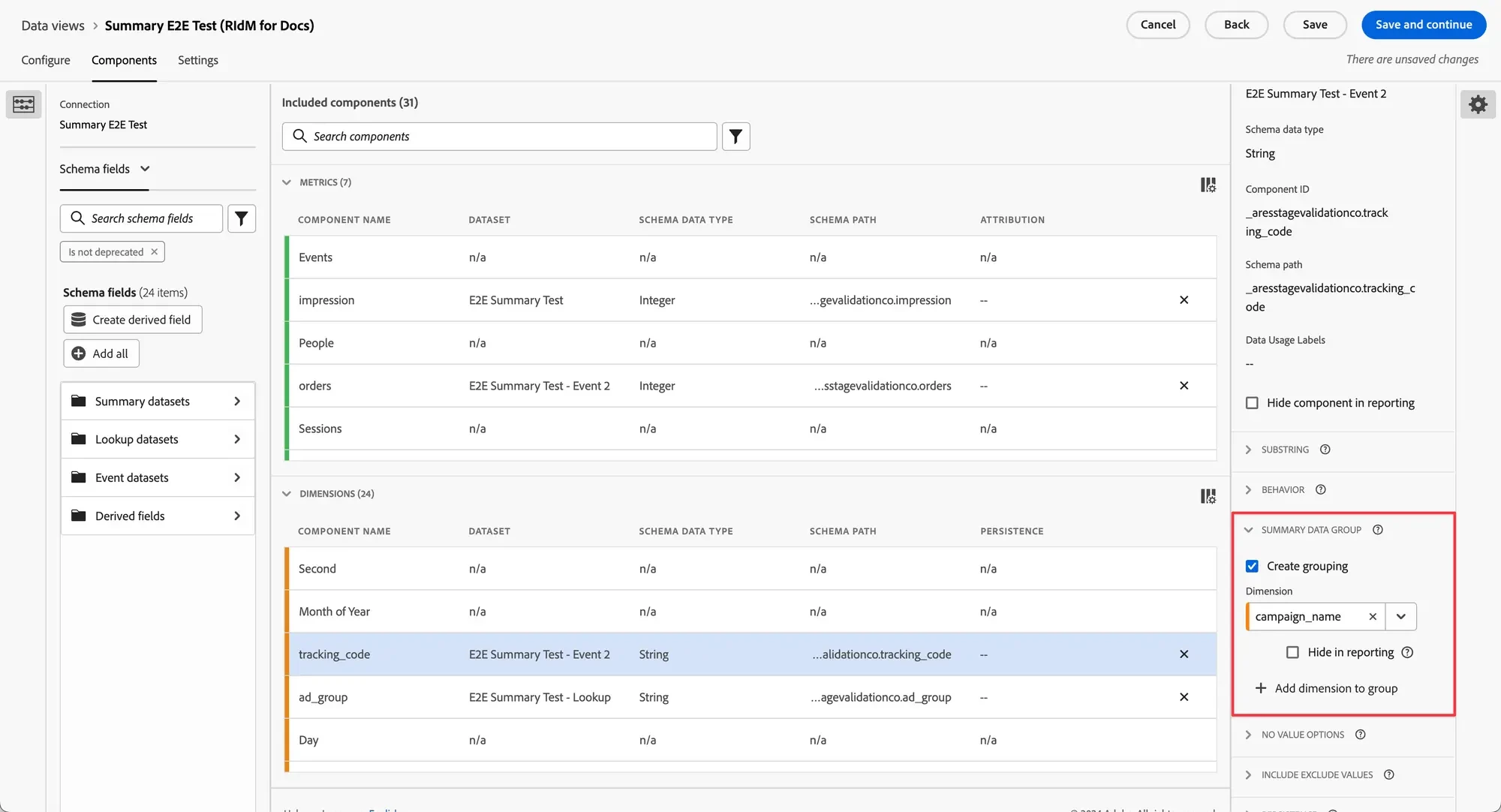This screenshot has height=812, width=1501.
Task: Switch to the Configure tab
Action: (46, 60)
